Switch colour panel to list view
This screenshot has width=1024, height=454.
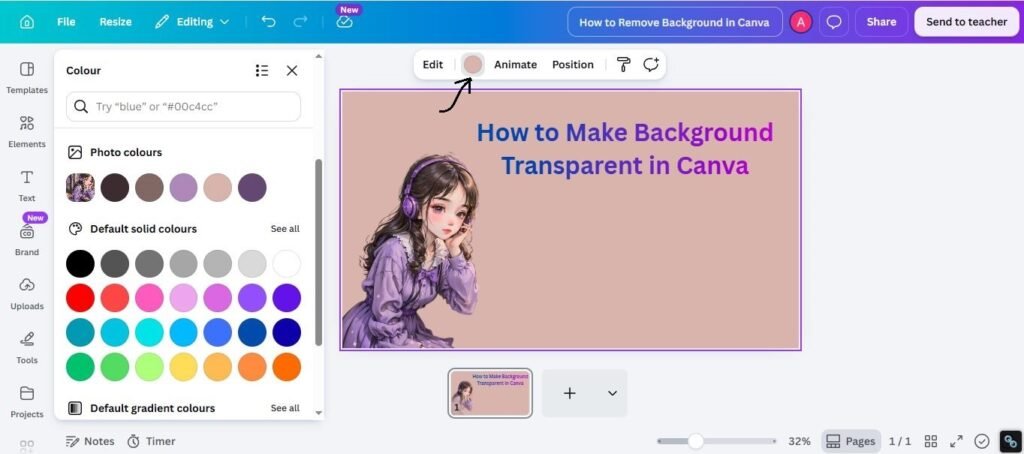tap(262, 71)
